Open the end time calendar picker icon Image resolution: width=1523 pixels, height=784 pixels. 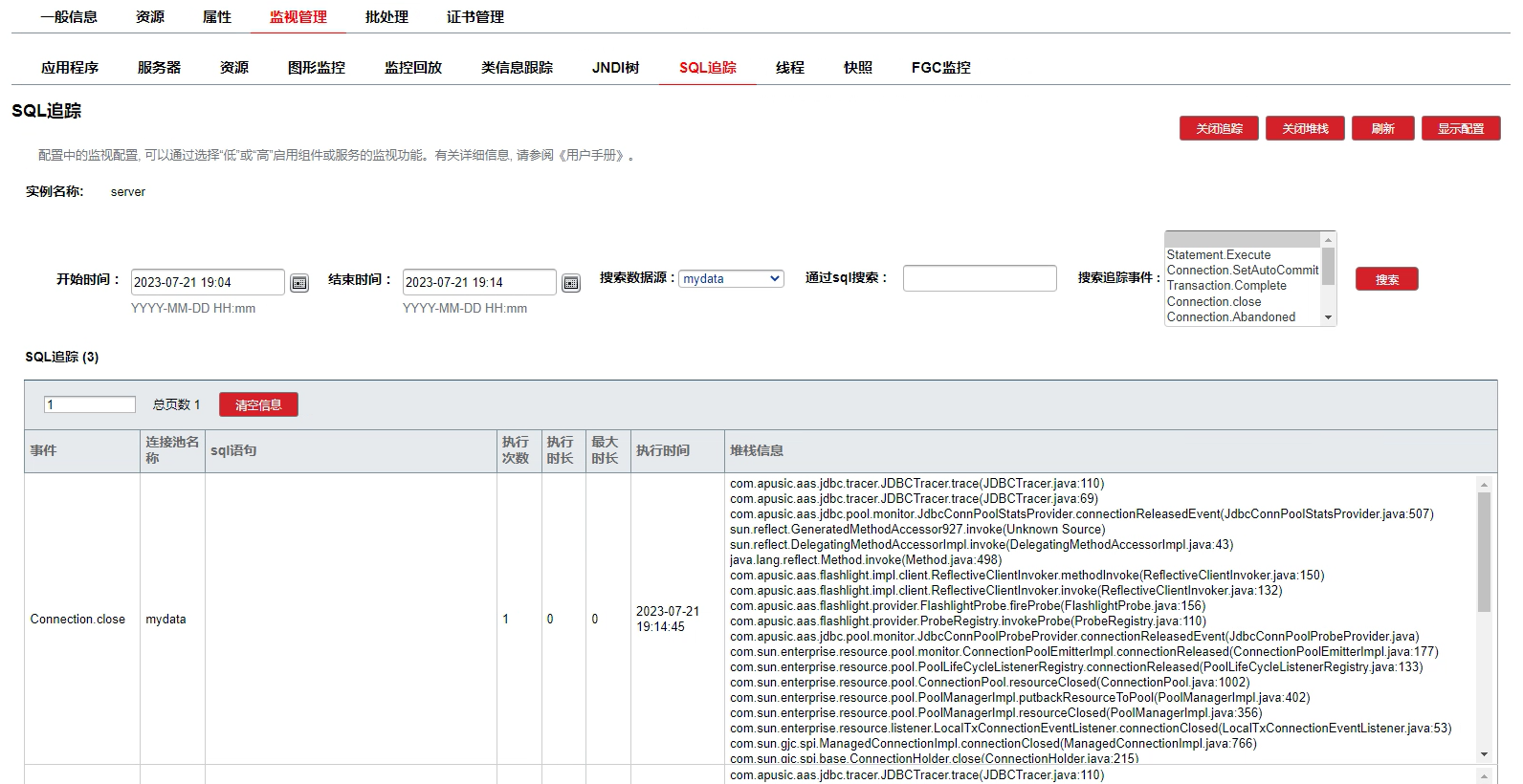coord(571,283)
